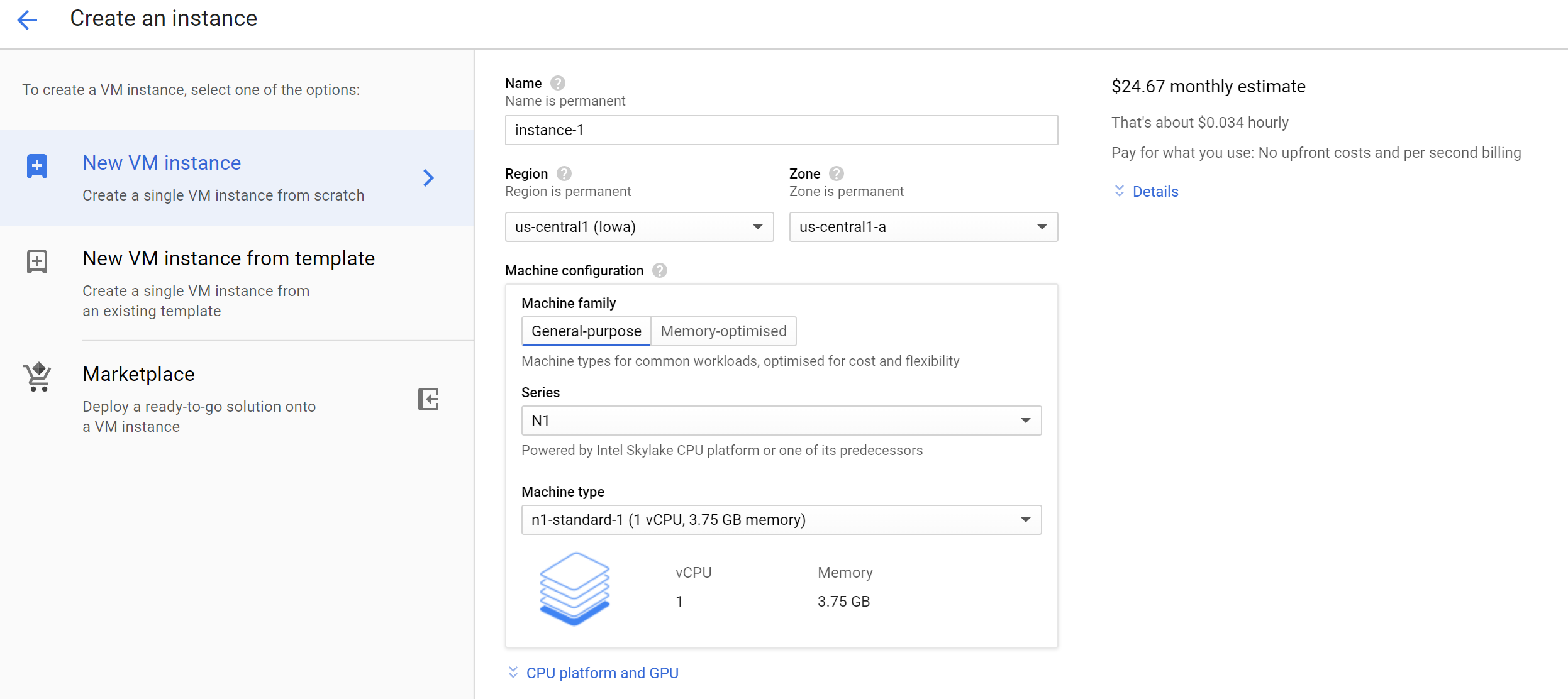Select the Marketplace option

click(236, 400)
